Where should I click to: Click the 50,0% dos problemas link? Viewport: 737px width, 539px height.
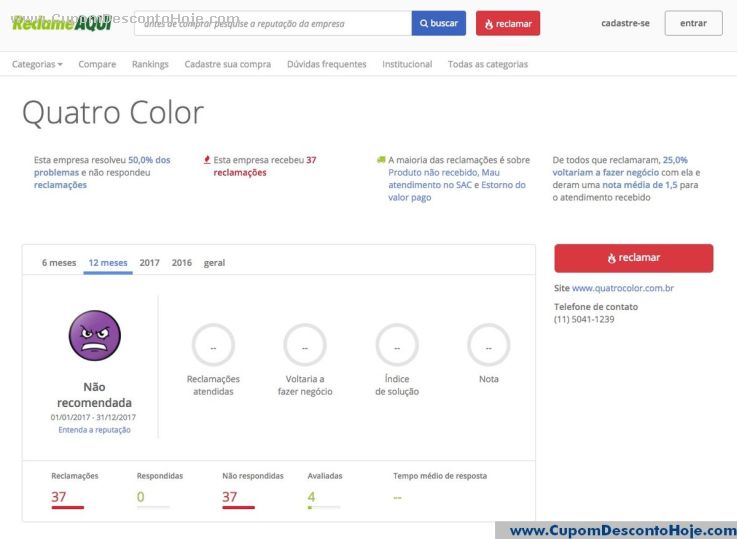pos(102,166)
